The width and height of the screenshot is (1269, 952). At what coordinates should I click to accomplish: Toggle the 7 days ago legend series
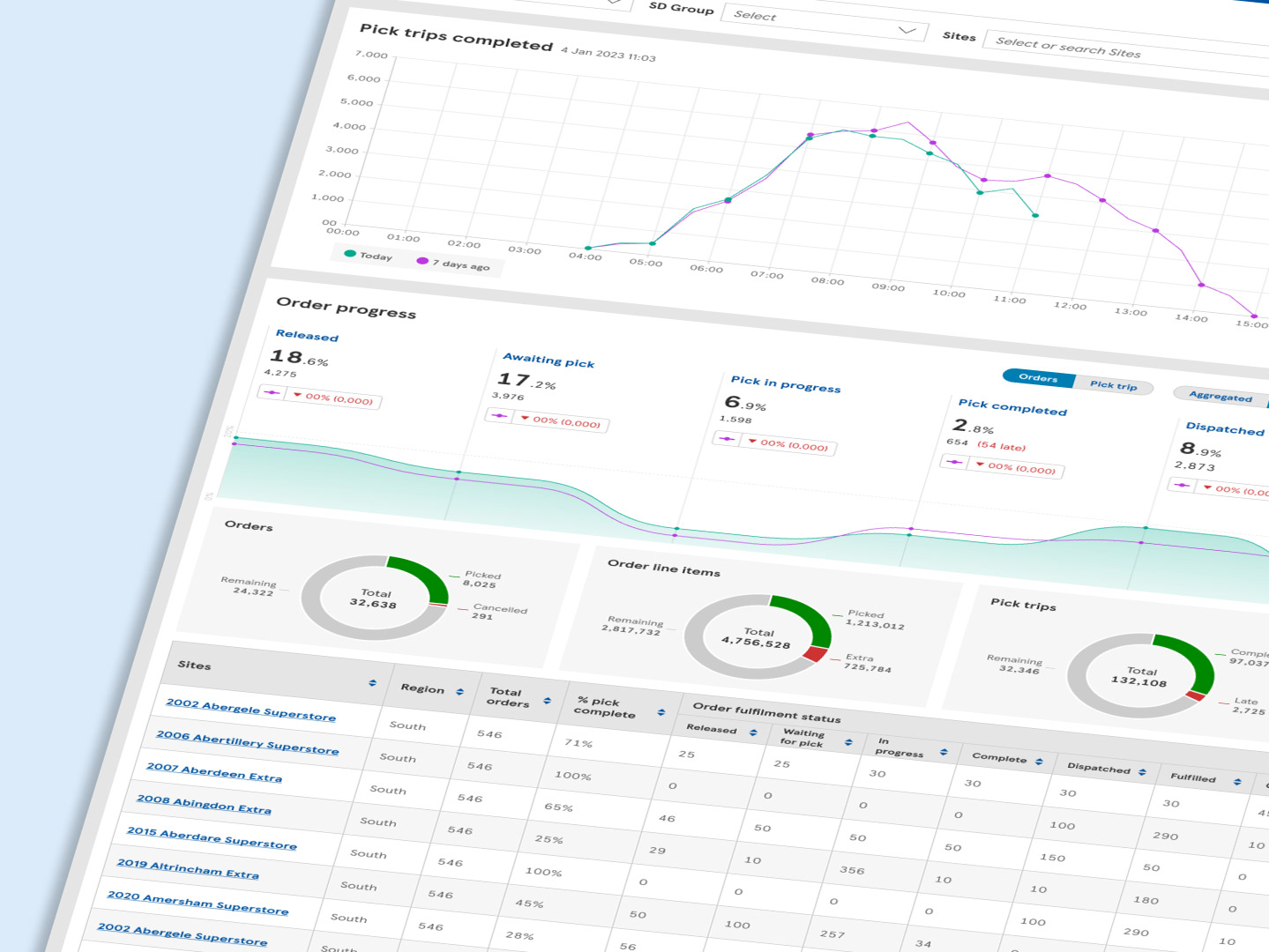click(452, 263)
